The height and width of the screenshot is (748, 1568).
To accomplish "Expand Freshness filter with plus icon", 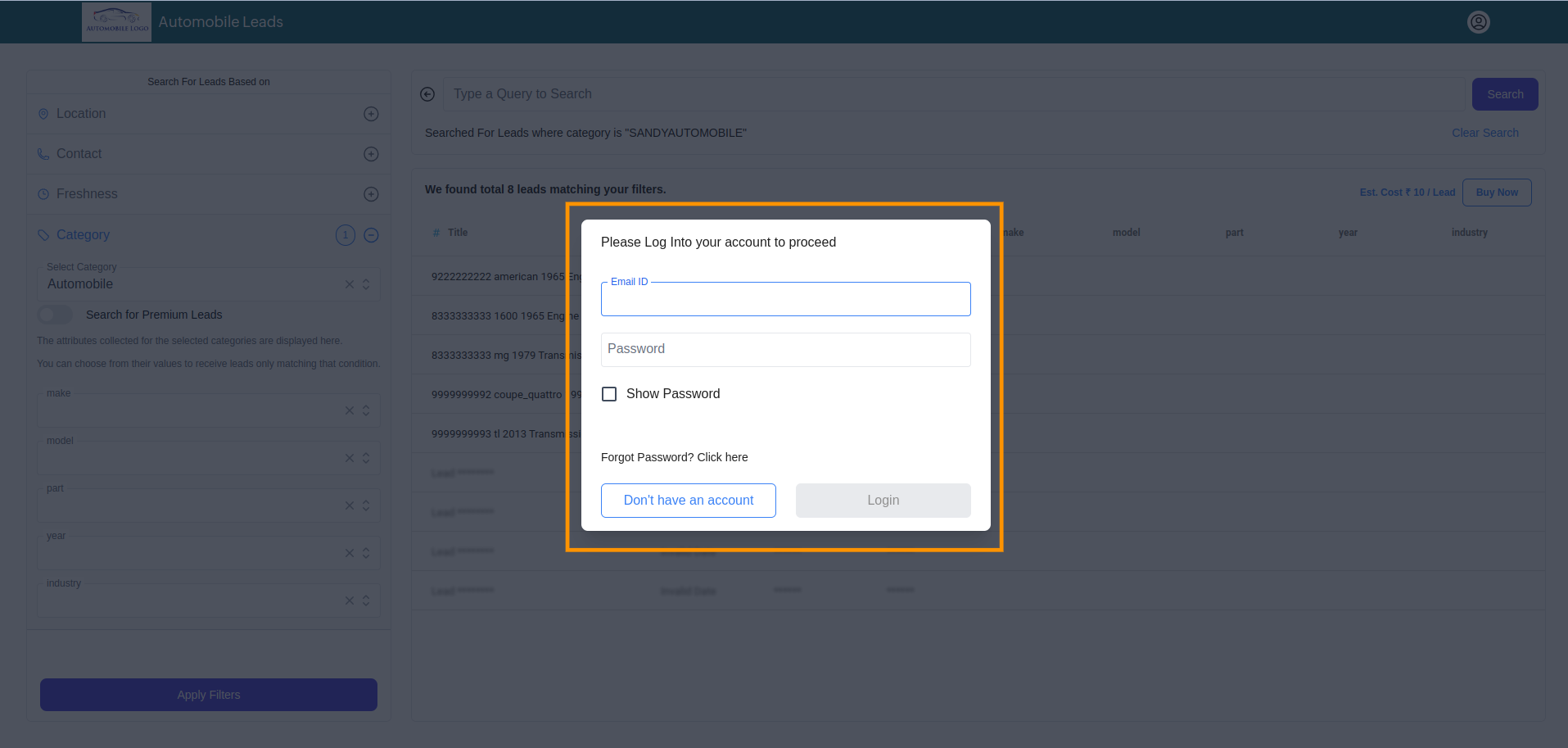I will point(371,194).
